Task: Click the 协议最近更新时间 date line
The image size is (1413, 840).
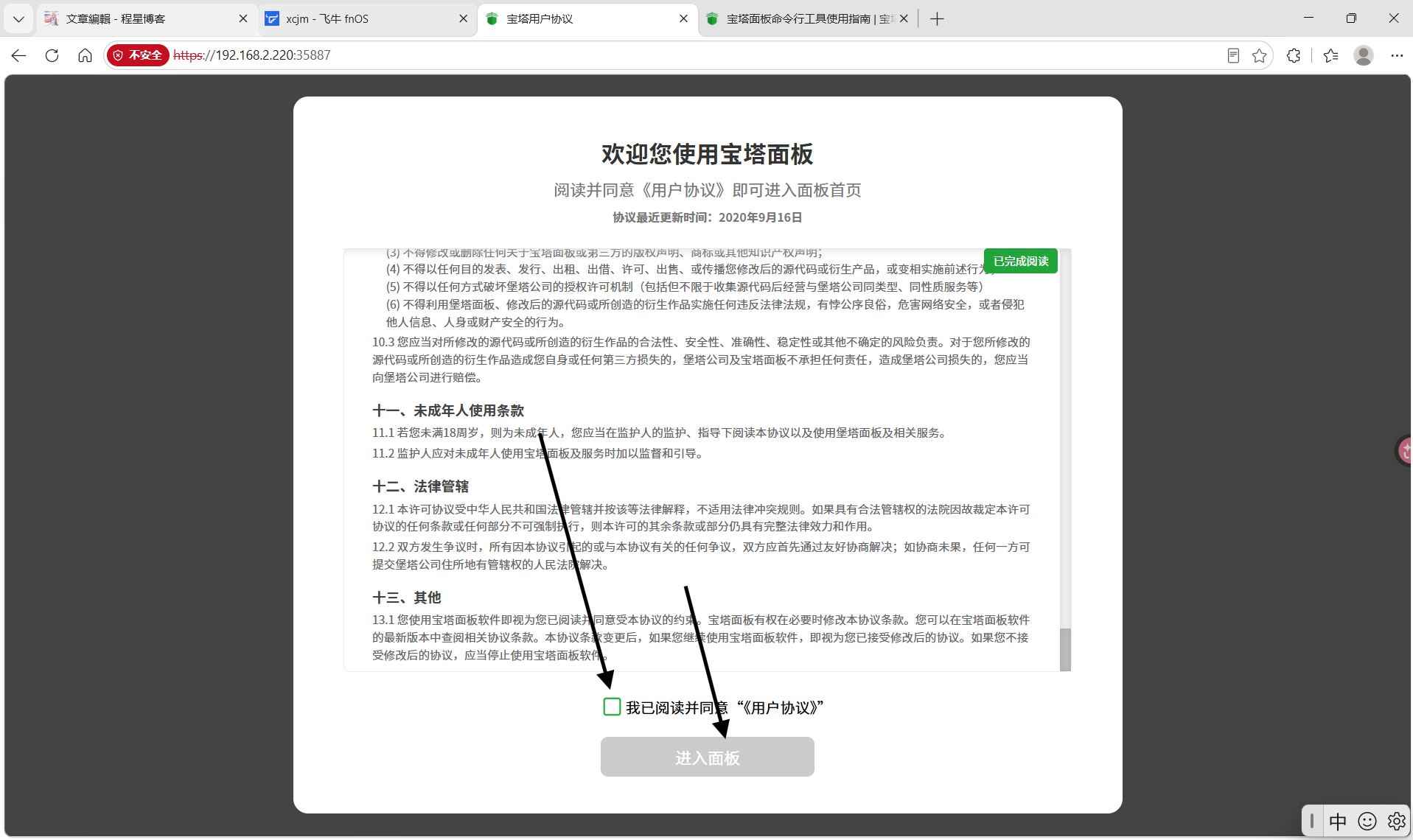Action: 707,217
